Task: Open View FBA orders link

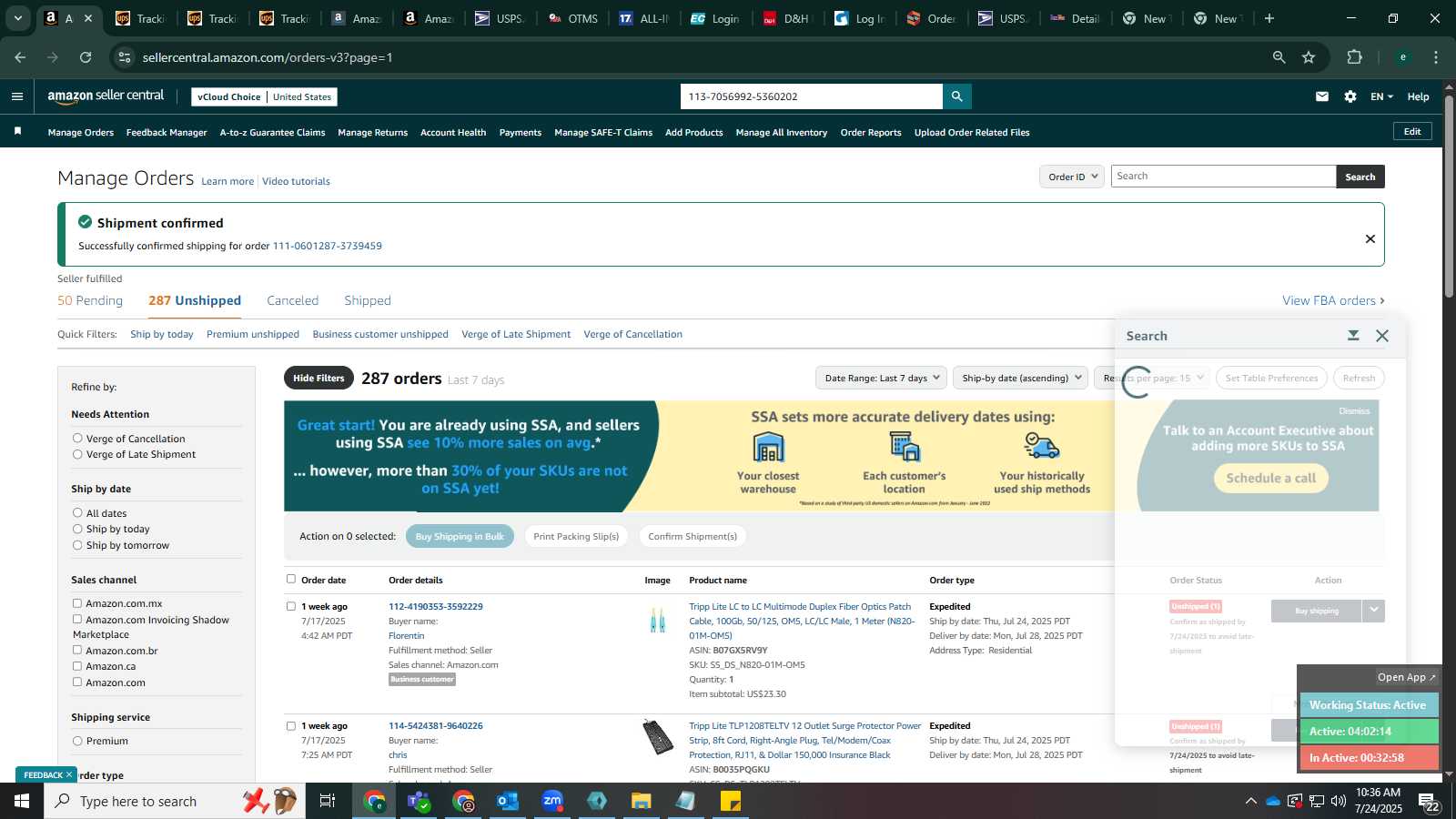Action: click(1333, 300)
